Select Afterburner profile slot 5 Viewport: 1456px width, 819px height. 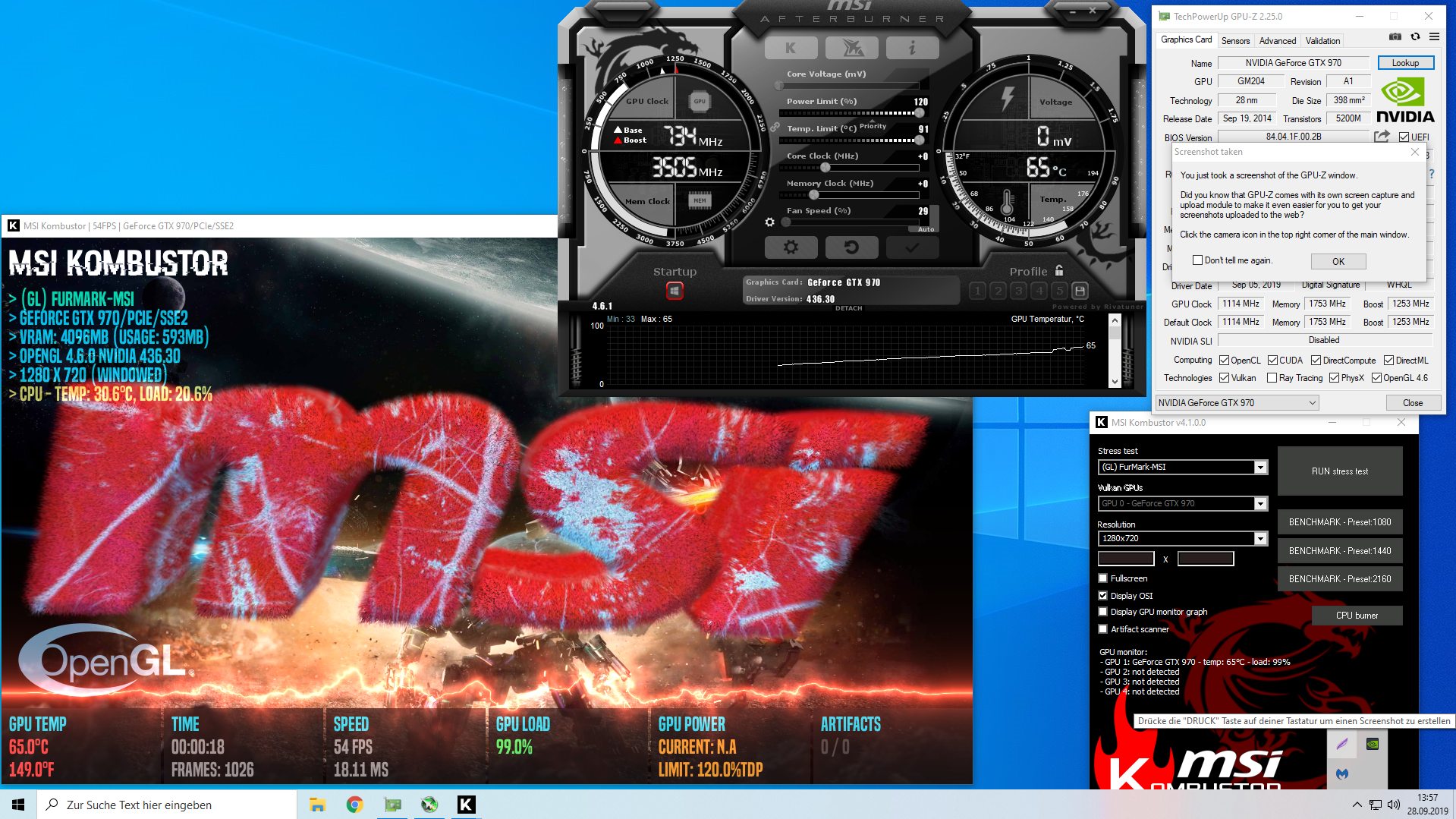click(x=1059, y=291)
